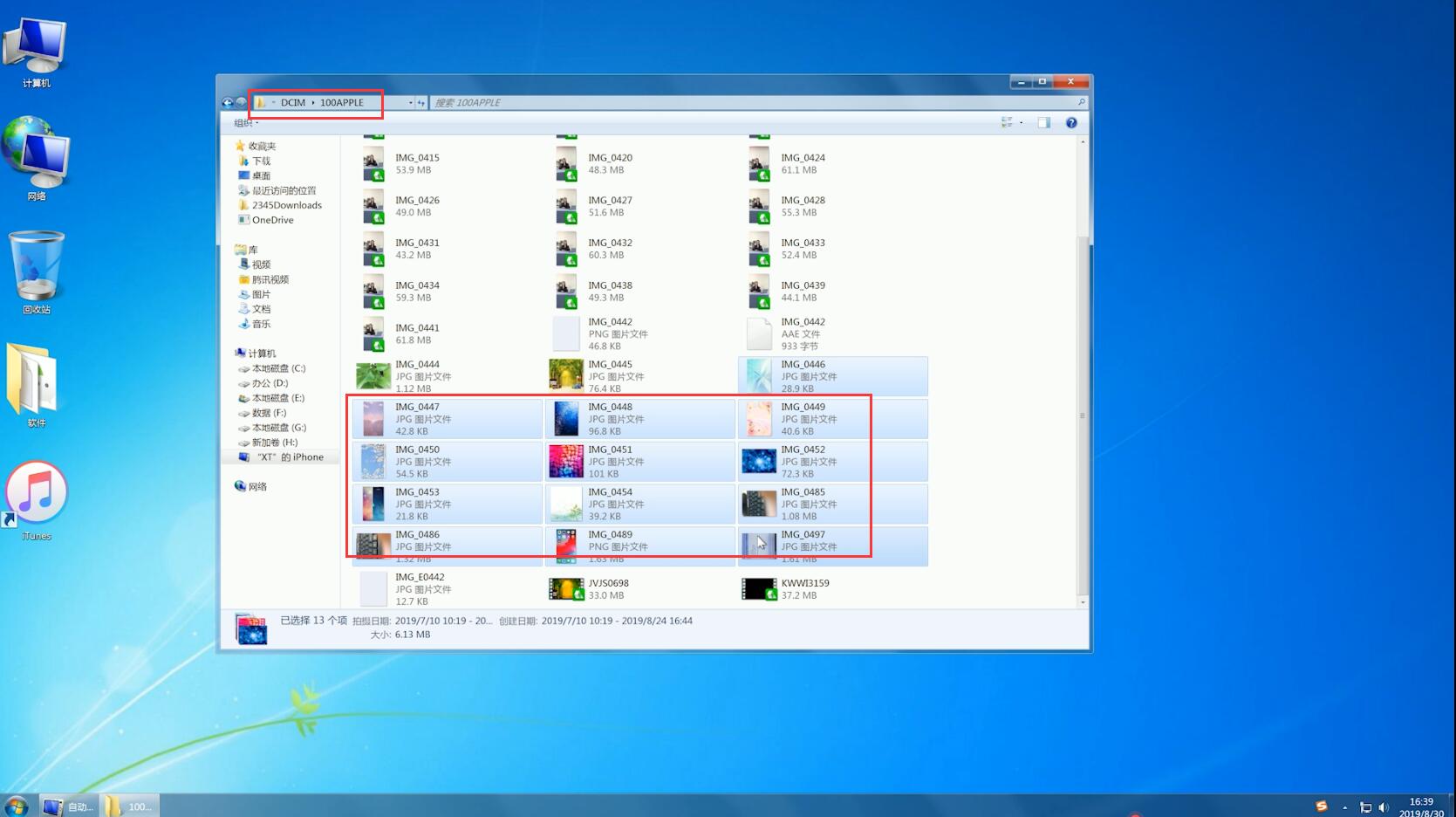Screen dimensions: 1456x817
Task: Open 新加卷 (H:) drive
Action: (268, 443)
